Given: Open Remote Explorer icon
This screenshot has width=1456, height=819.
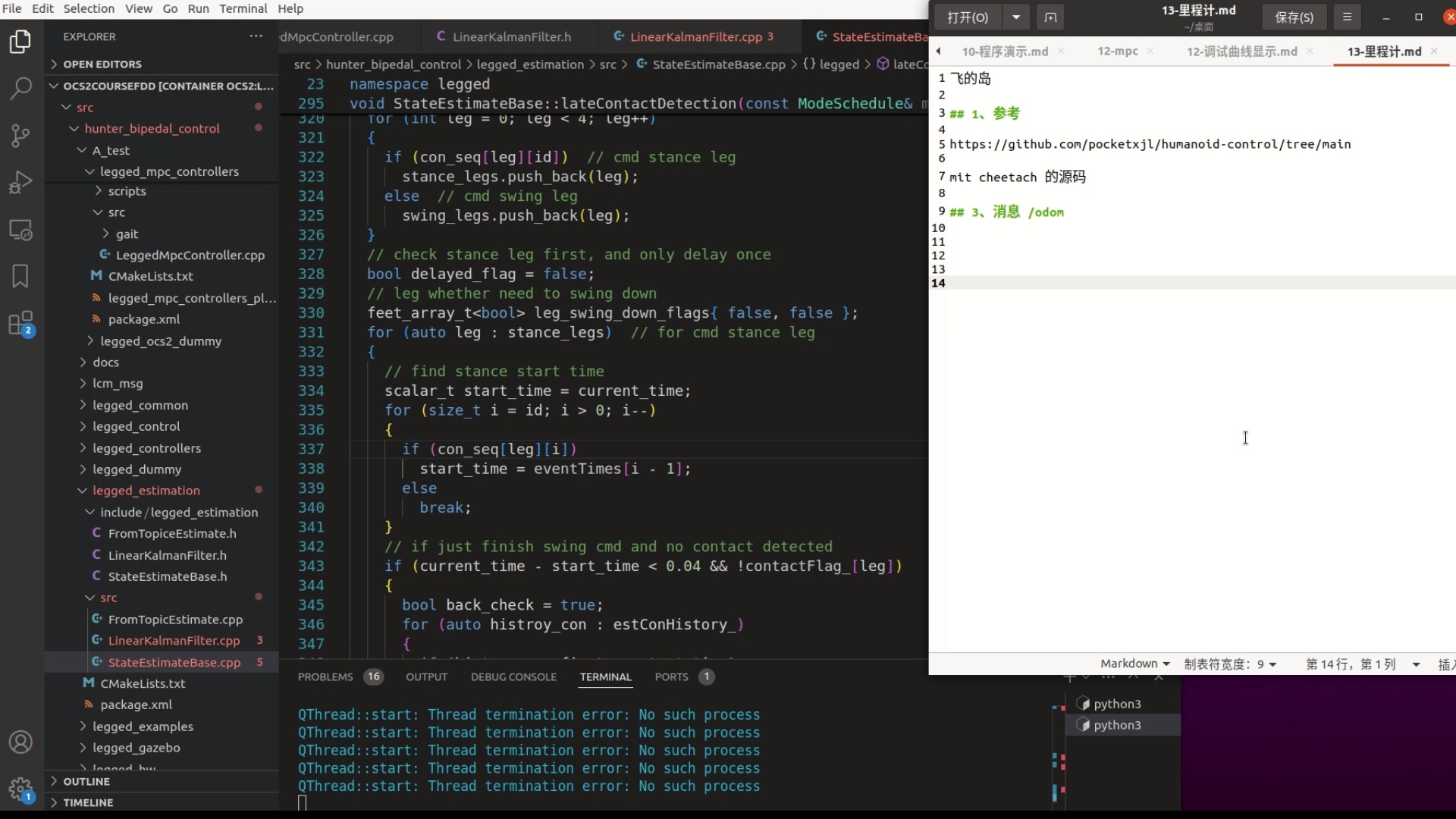Looking at the screenshot, I should [x=20, y=230].
